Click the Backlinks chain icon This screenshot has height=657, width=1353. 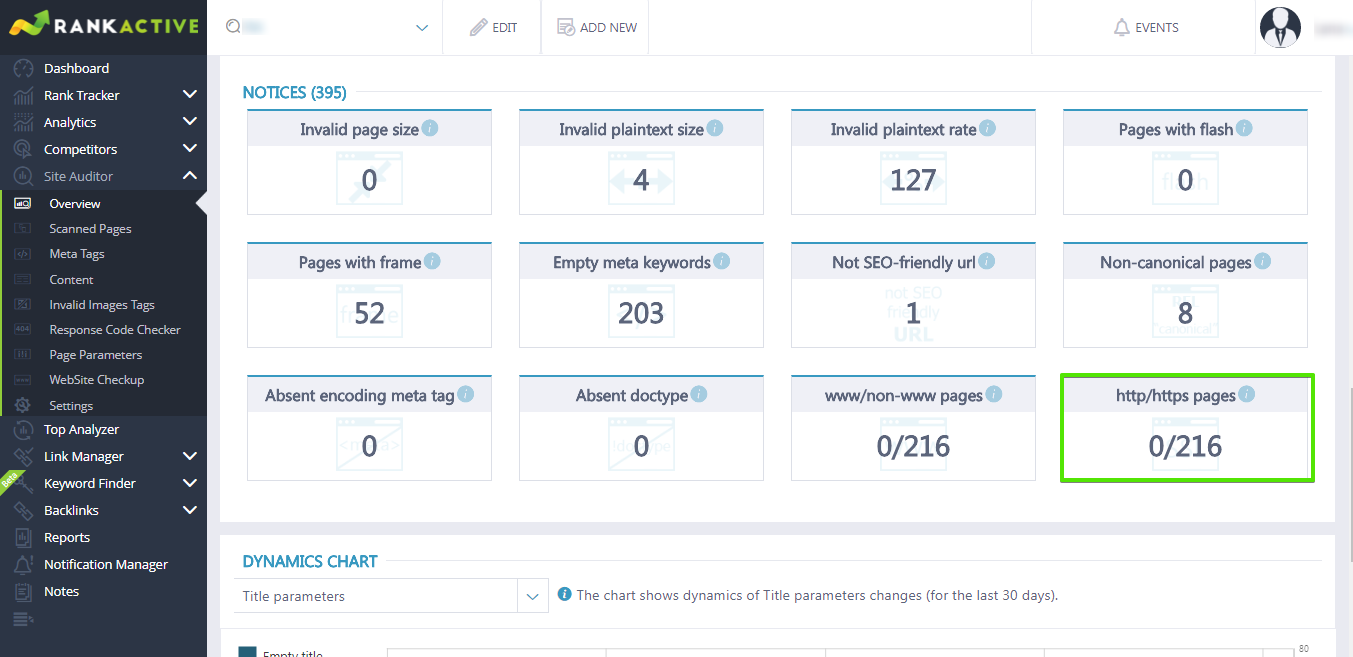23,511
